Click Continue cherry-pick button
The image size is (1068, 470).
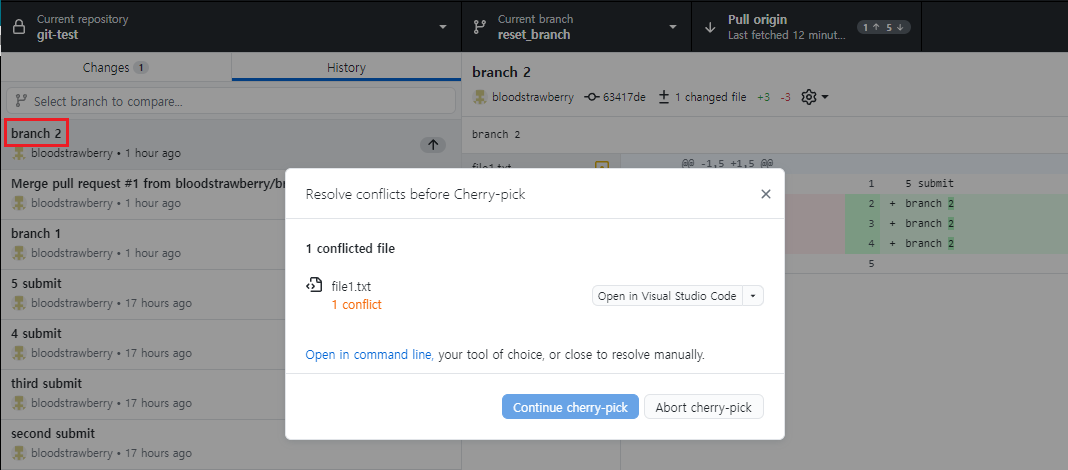click(x=570, y=407)
